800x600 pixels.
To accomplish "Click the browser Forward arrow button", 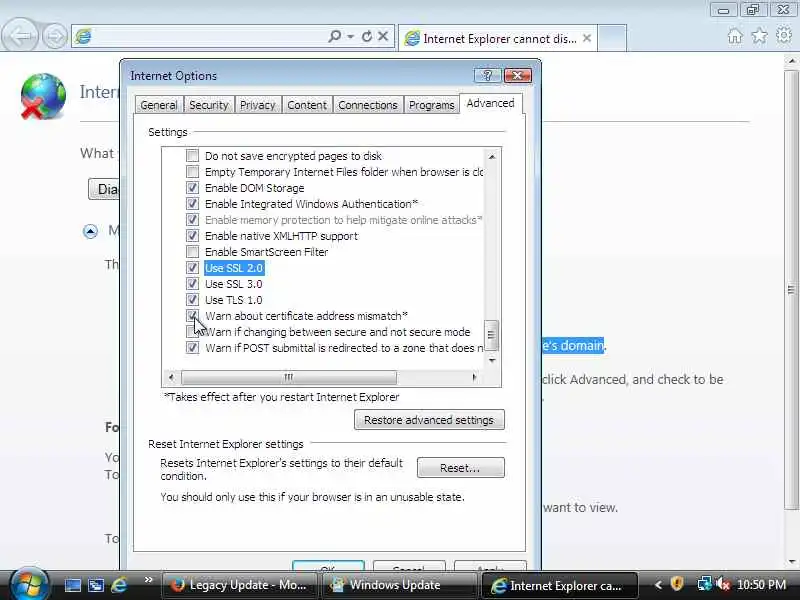I will [x=54, y=37].
